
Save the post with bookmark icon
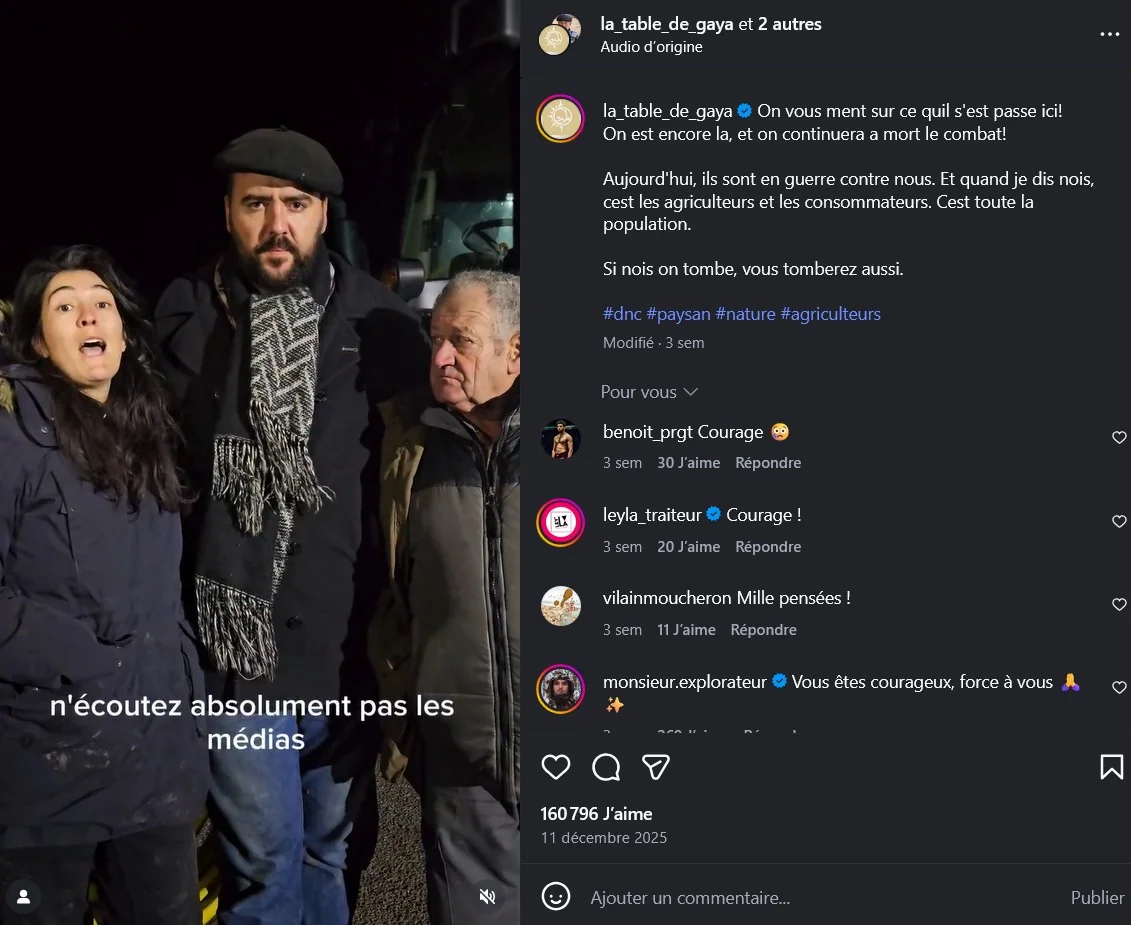[x=1111, y=767]
